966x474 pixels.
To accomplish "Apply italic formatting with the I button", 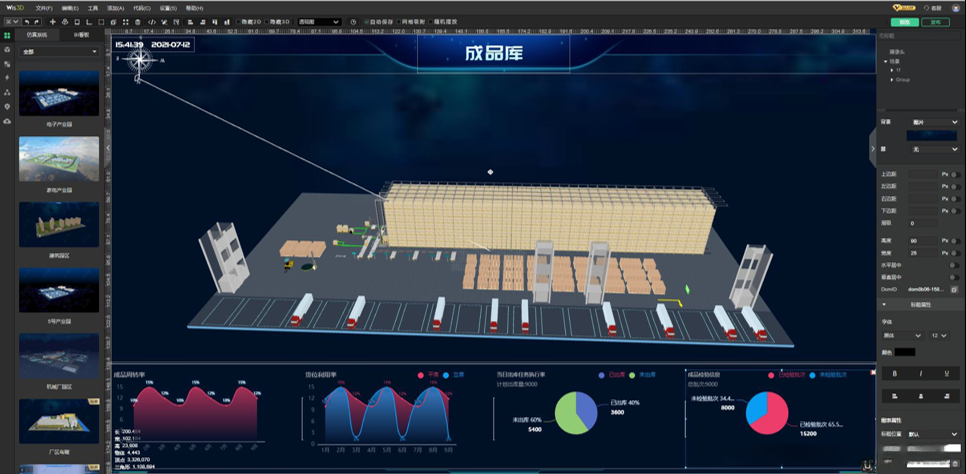I will click(x=920, y=374).
